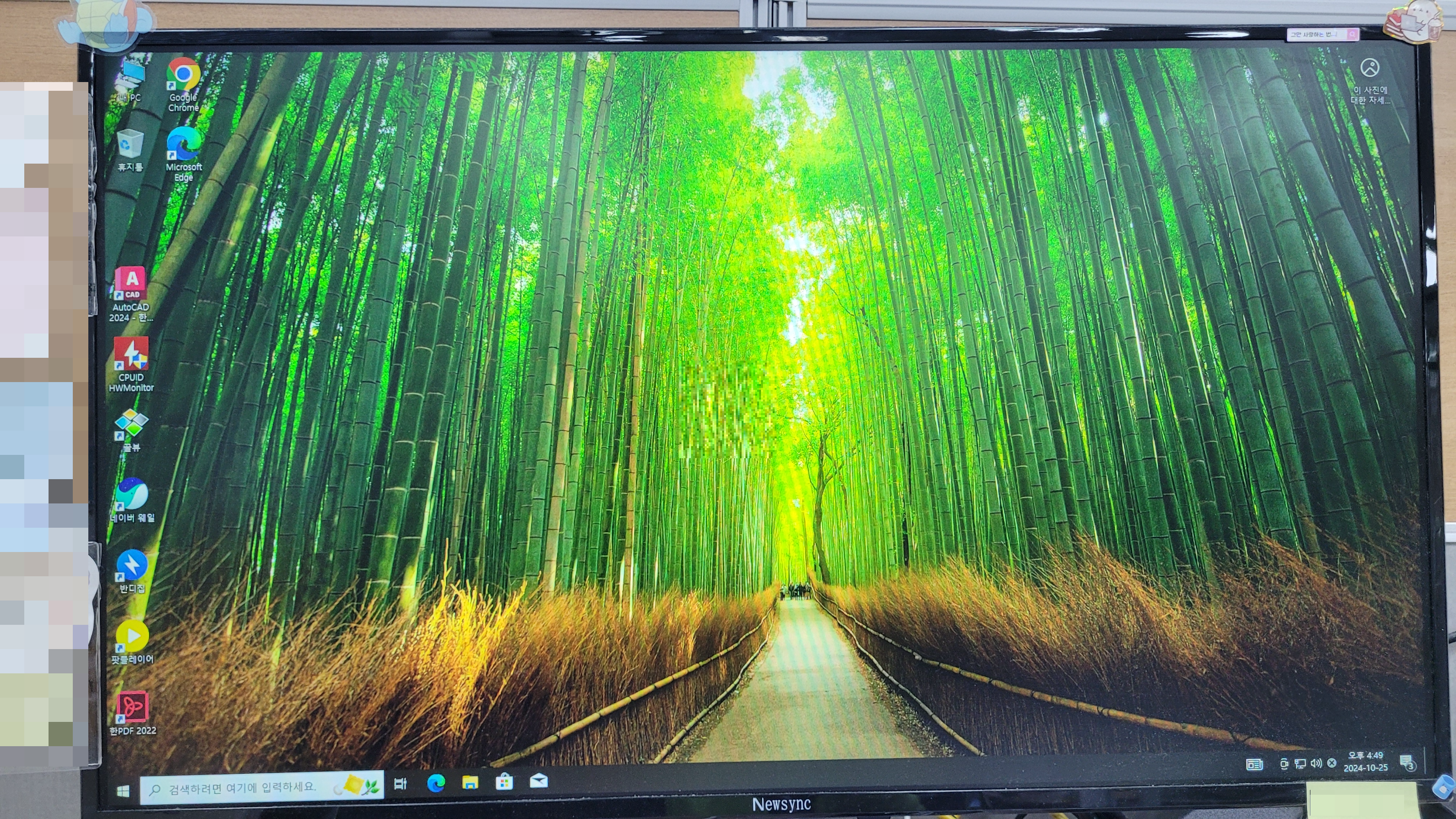Launch File Explorer from the taskbar
Viewport: 1456px width, 819px height.
click(470, 782)
